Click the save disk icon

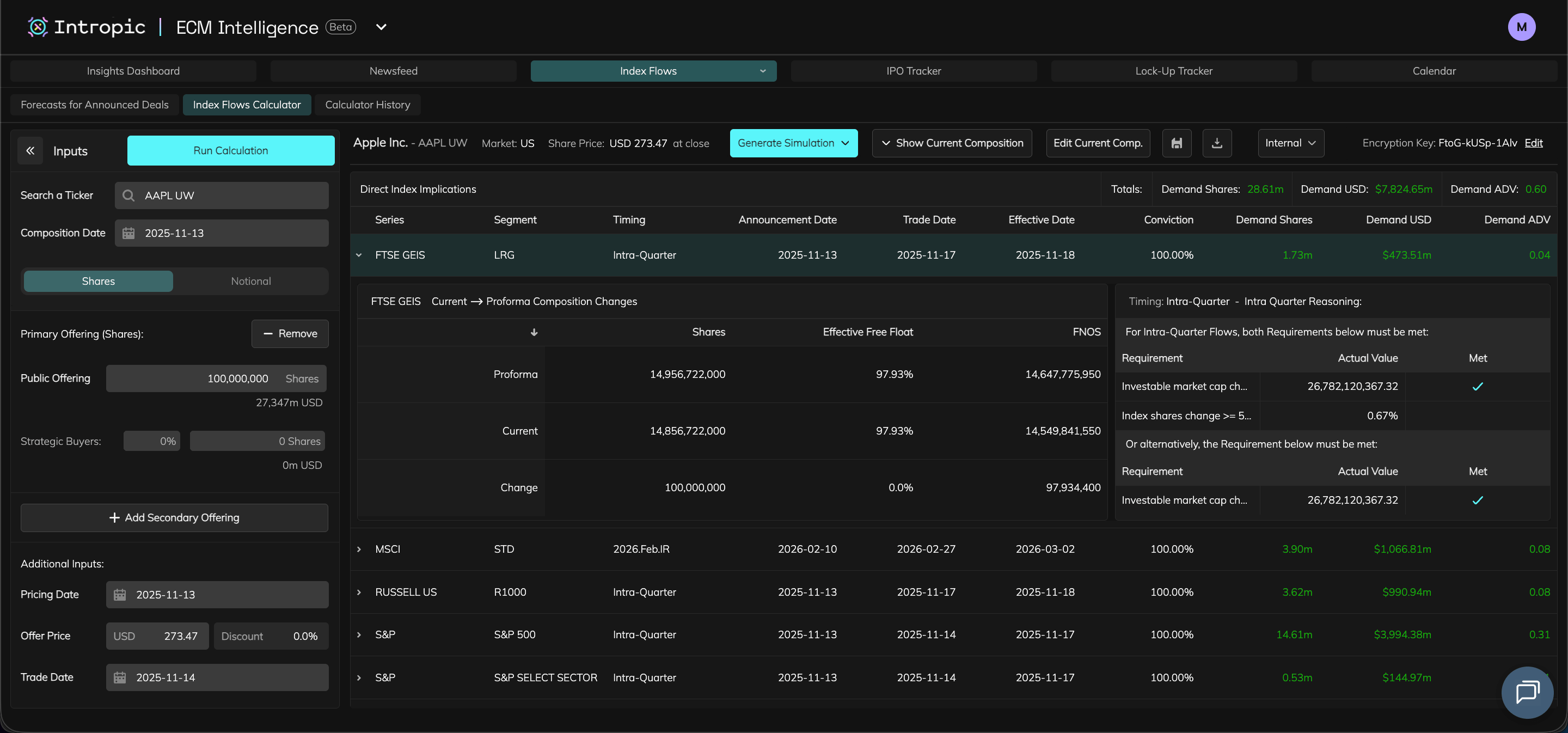coord(1177,143)
